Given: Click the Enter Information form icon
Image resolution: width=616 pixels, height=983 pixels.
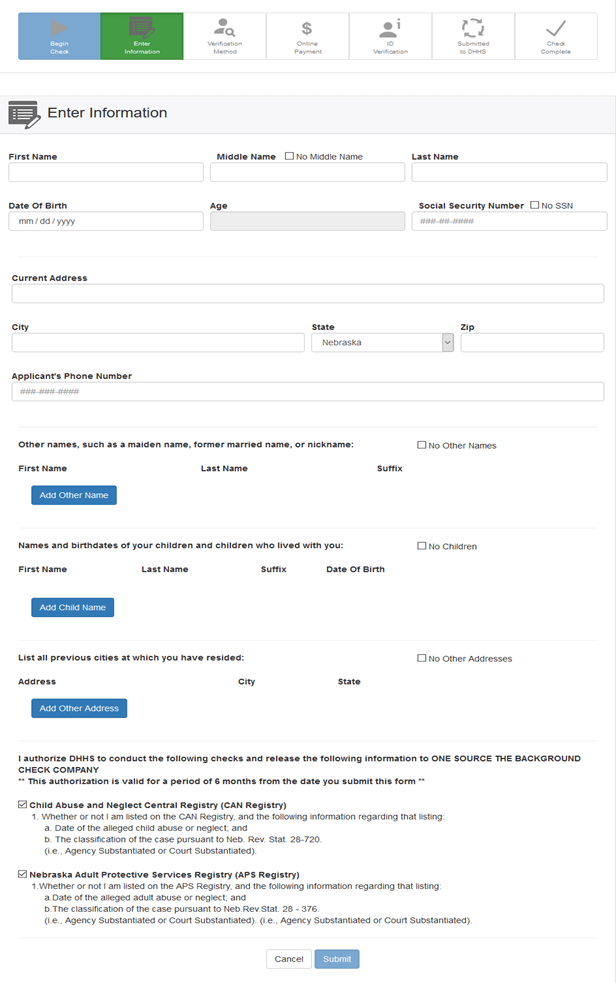Looking at the screenshot, I should (x=142, y=27).
